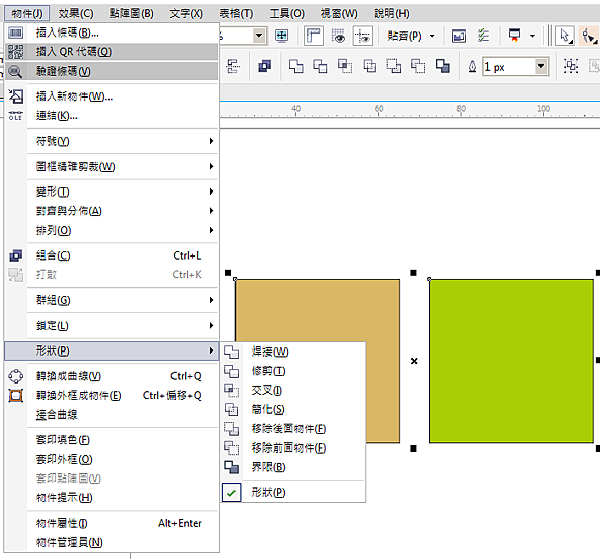Click the Align and Distribute toolbar icon
600x559 pixels.
[233, 67]
